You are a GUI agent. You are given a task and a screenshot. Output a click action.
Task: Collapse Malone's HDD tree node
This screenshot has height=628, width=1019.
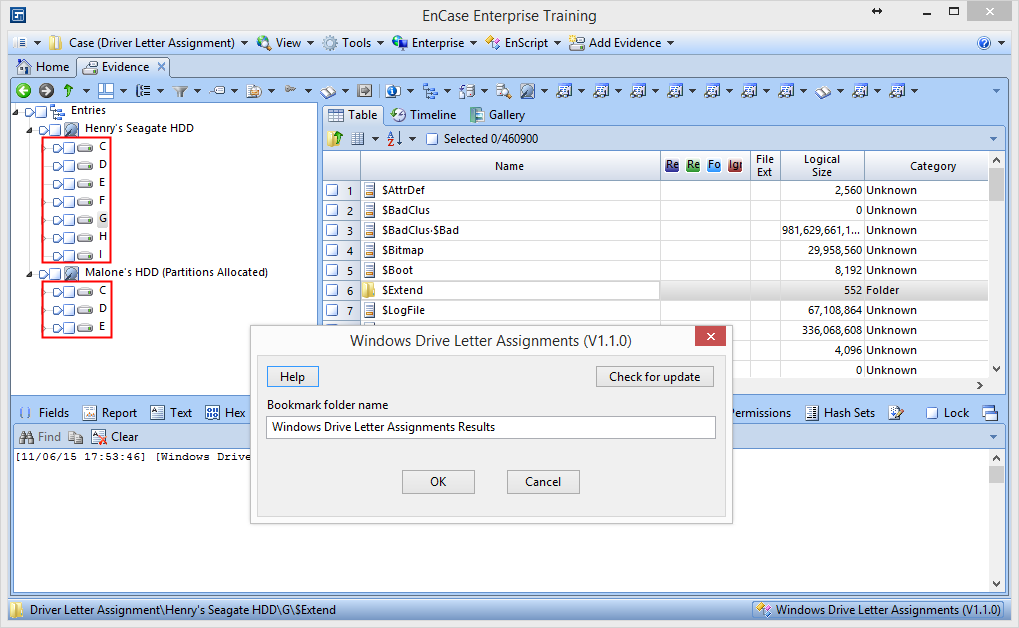coord(29,273)
